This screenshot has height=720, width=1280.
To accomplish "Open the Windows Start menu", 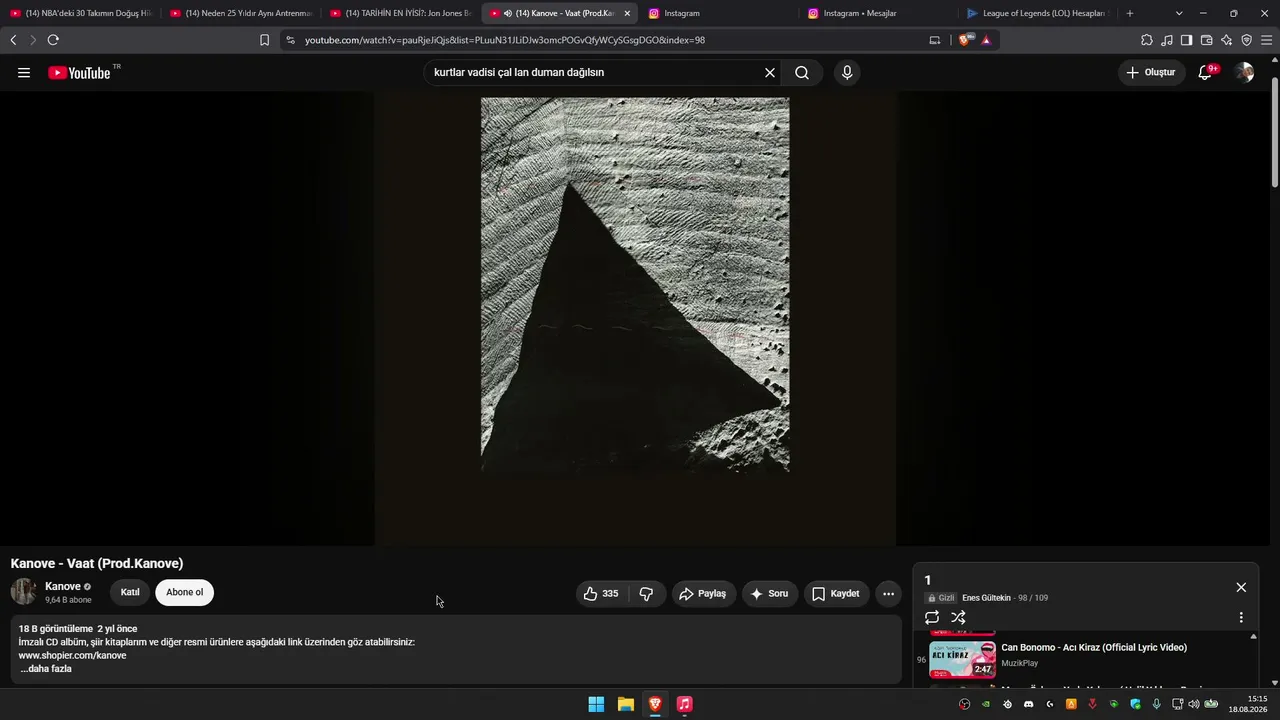I will click(596, 704).
